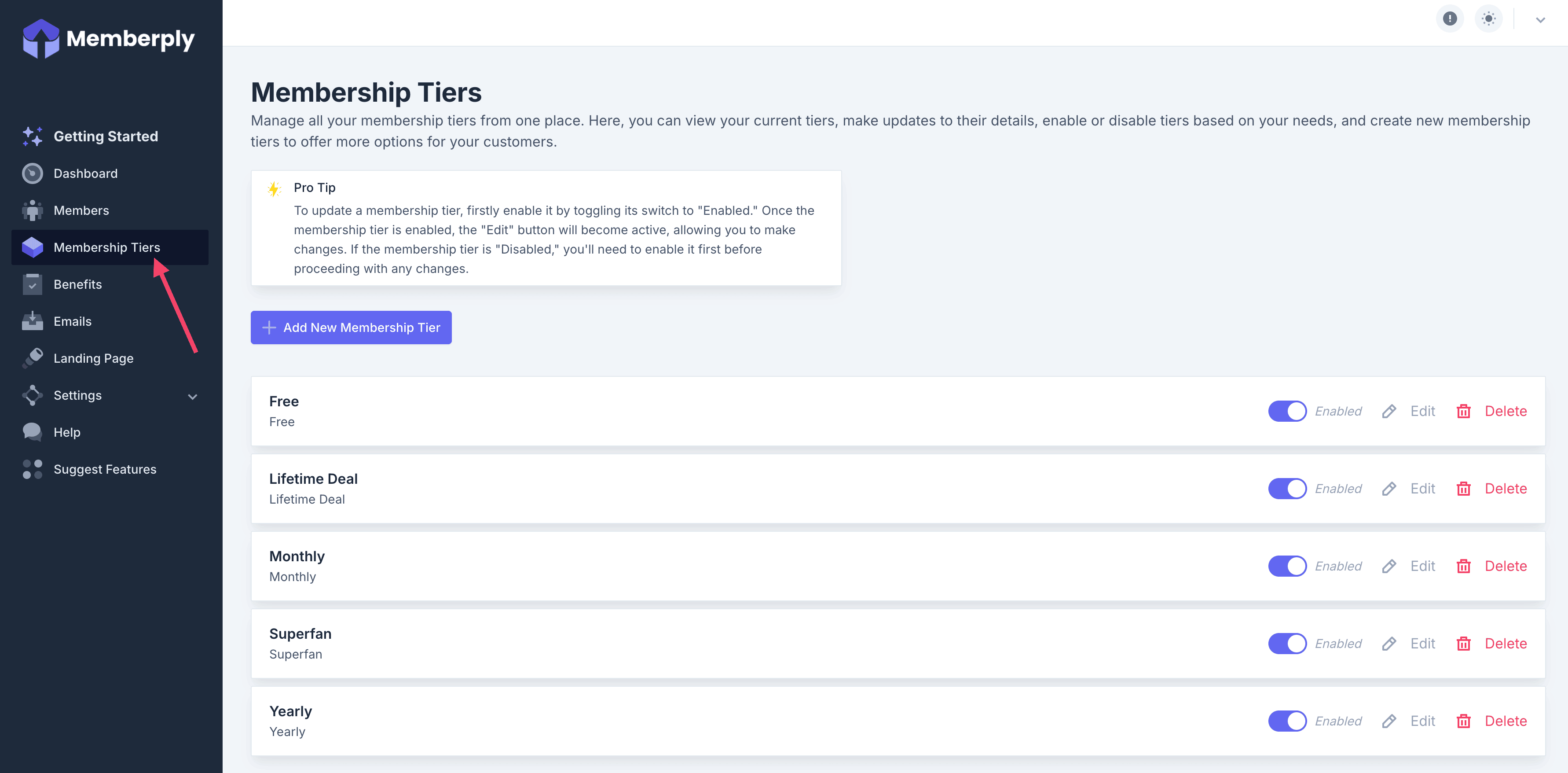Open the Help section in sidebar
The height and width of the screenshot is (773, 1568).
[66, 432]
